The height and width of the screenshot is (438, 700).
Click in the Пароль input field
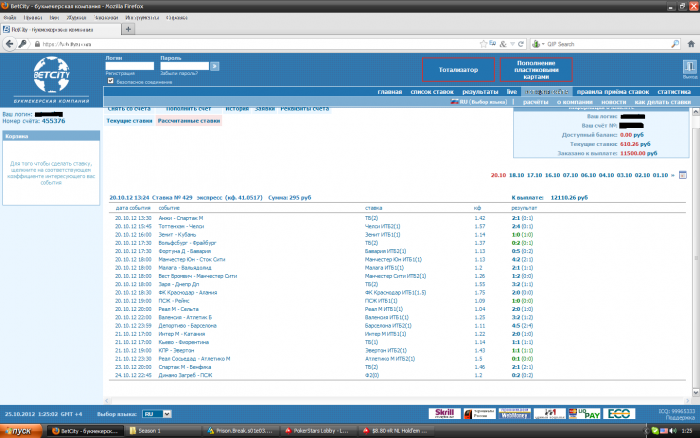[x=185, y=66]
